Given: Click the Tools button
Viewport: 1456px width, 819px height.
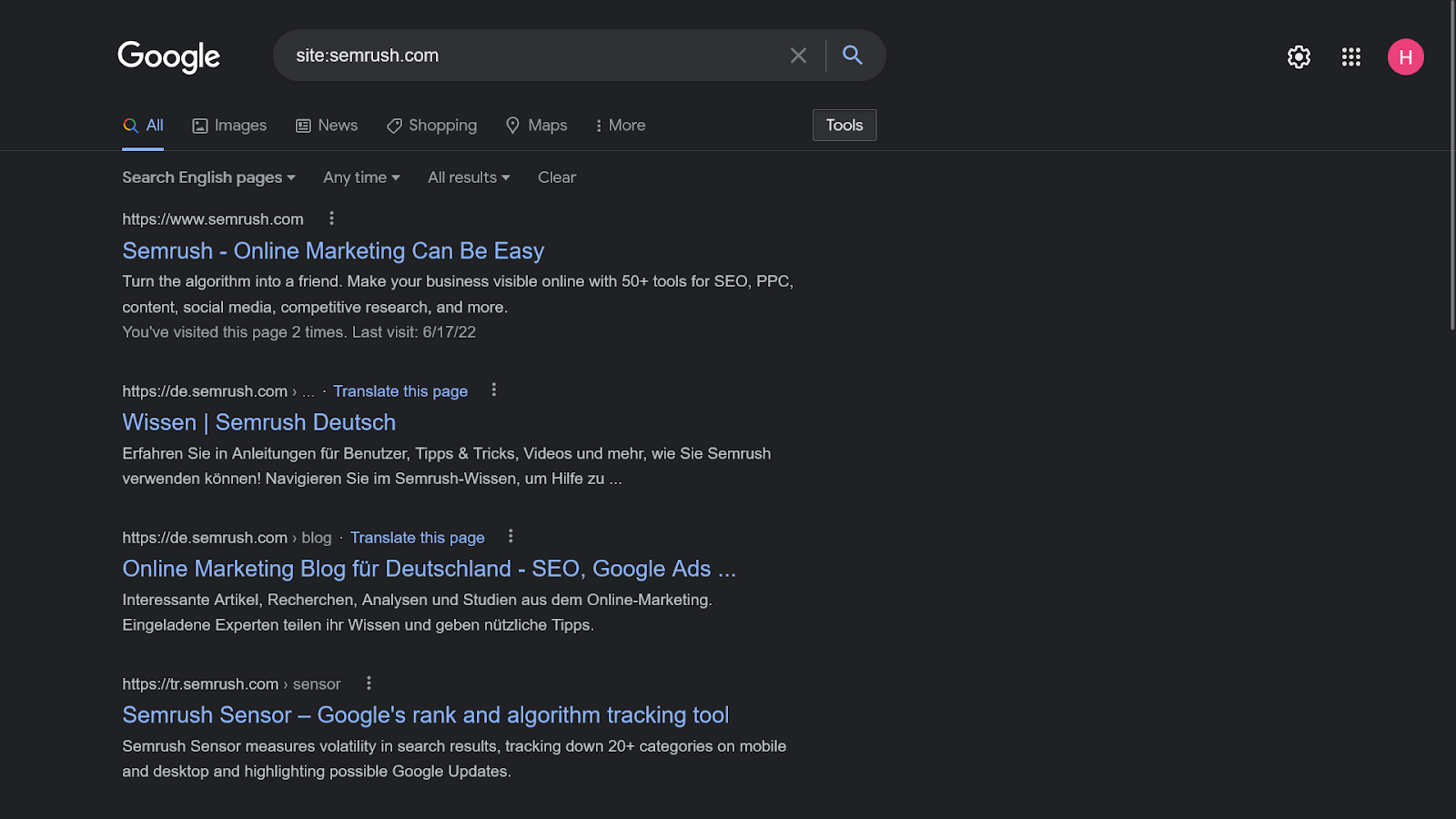Looking at the screenshot, I should [844, 126].
